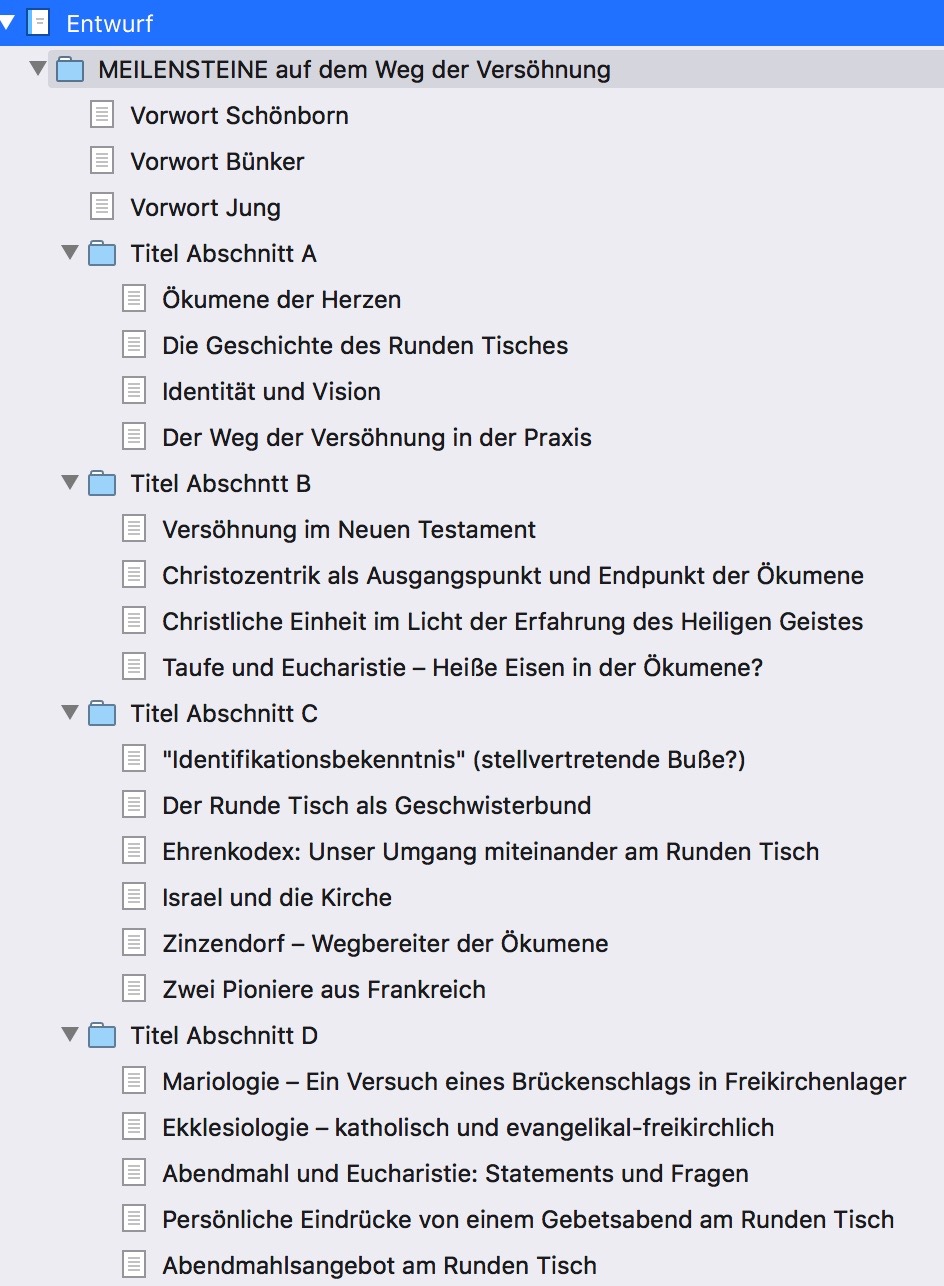
Task: Collapse the MEILENSTEINE folder triangle
Action: point(38,69)
